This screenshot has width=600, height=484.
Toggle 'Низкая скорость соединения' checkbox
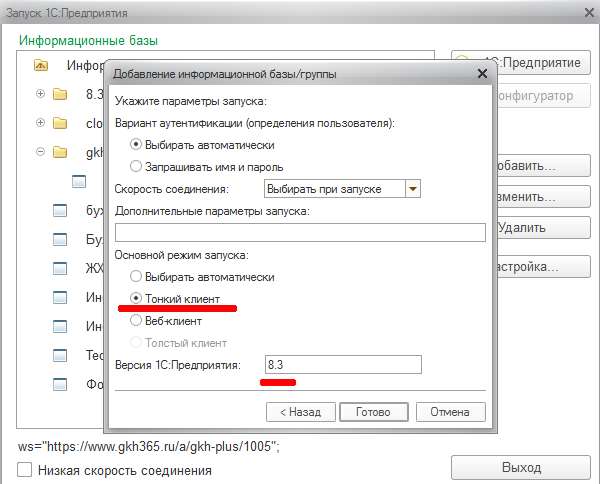click(24, 470)
